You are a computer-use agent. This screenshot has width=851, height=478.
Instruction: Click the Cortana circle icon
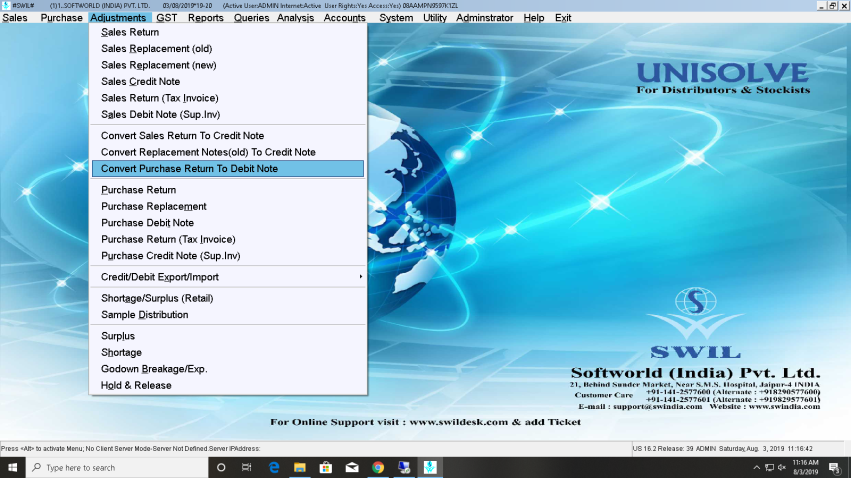click(x=221, y=467)
